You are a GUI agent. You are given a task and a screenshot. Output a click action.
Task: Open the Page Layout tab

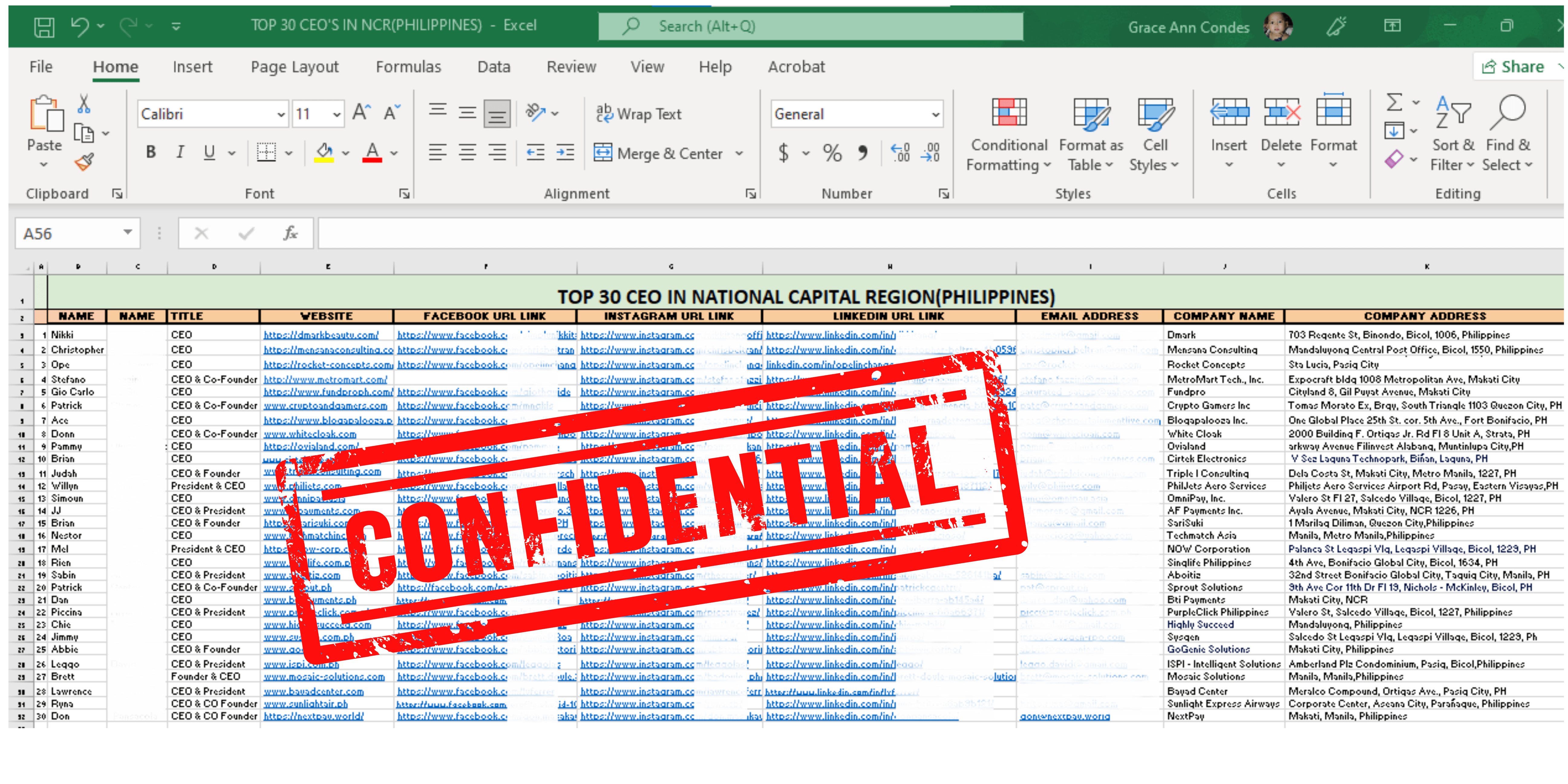[x=294, y=67]
